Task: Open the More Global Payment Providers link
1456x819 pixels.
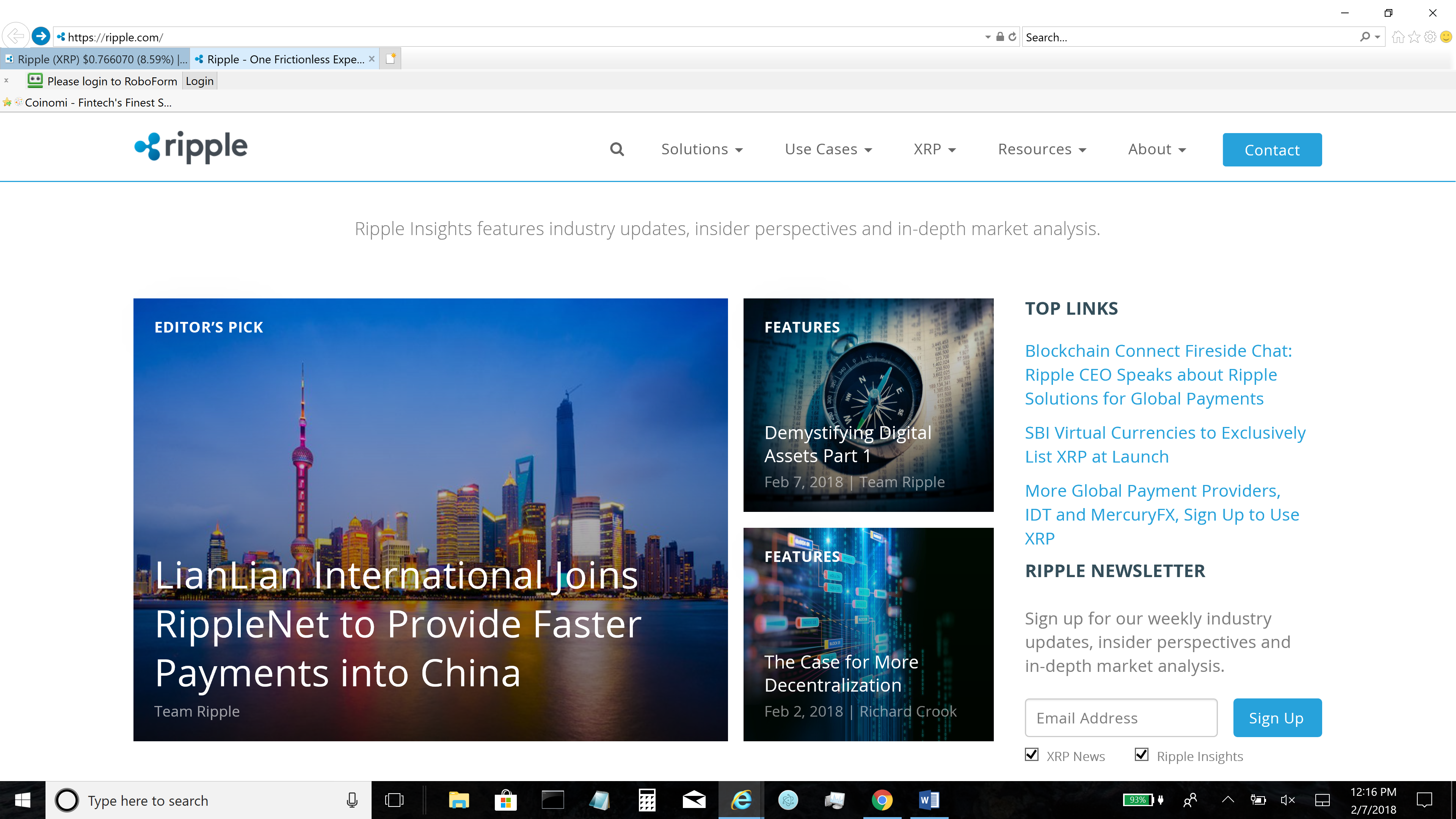Action: click(x=1162, y=515)
